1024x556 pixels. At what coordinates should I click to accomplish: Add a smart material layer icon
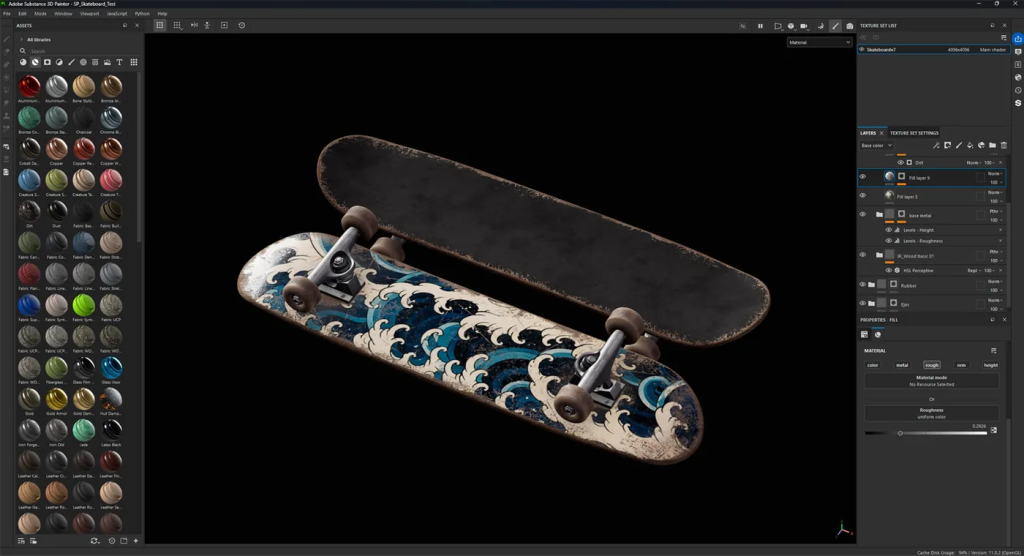point(981,146)
